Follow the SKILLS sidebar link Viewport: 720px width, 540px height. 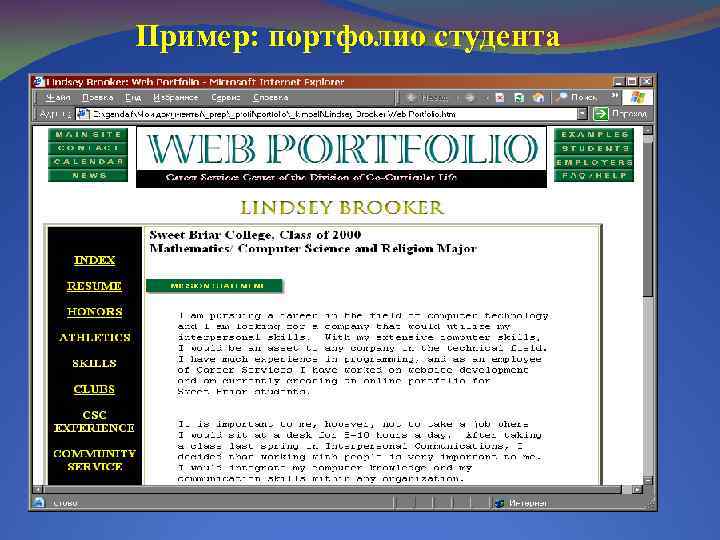(x=94, y=363)
